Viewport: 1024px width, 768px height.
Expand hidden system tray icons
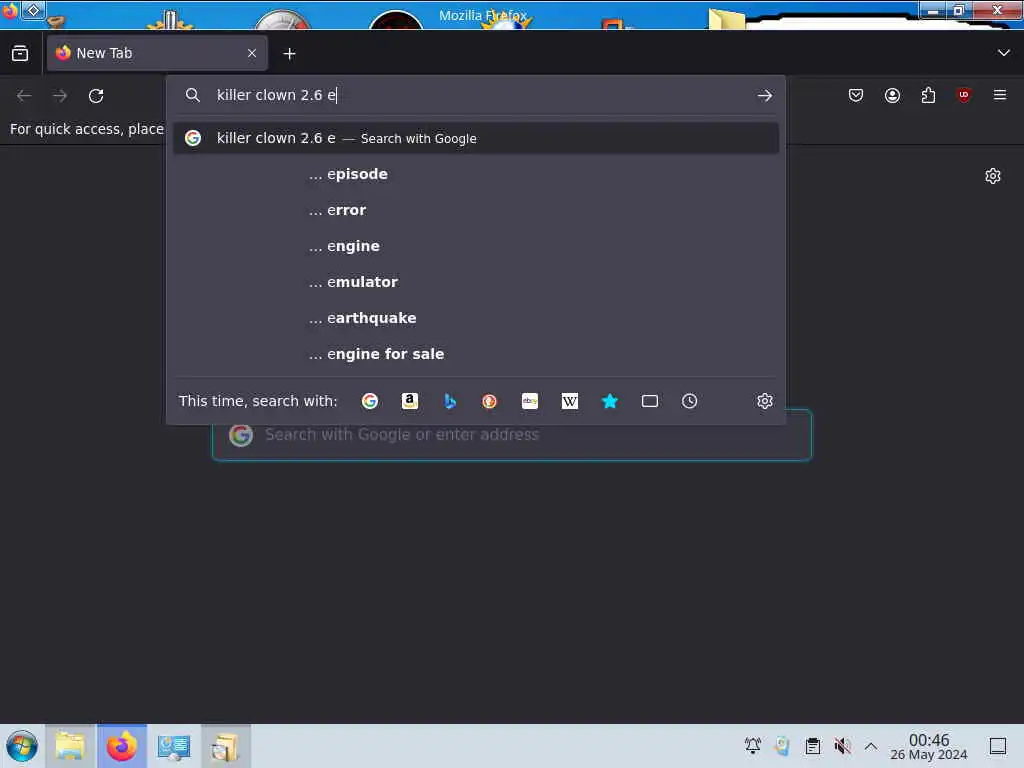pyautogui.click(x=871, y=746)
